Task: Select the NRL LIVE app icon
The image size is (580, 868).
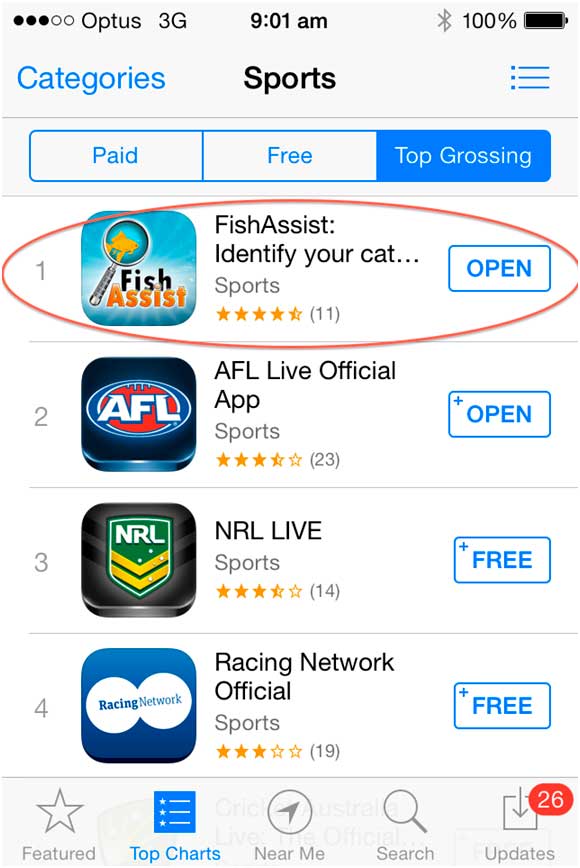Action: 138,560
